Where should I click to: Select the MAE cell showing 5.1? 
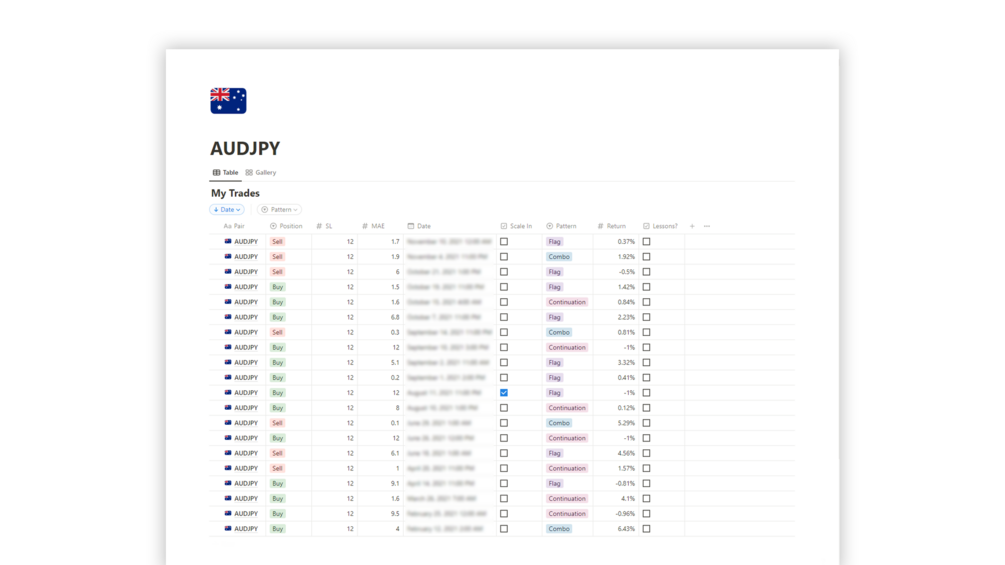click(381, 363)
